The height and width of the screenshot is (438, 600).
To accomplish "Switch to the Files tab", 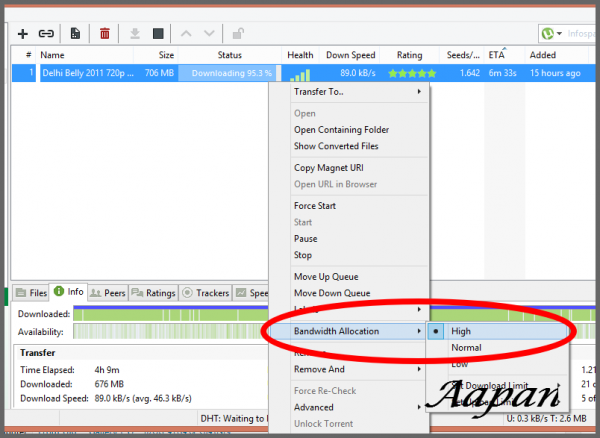I will [32, 293].
